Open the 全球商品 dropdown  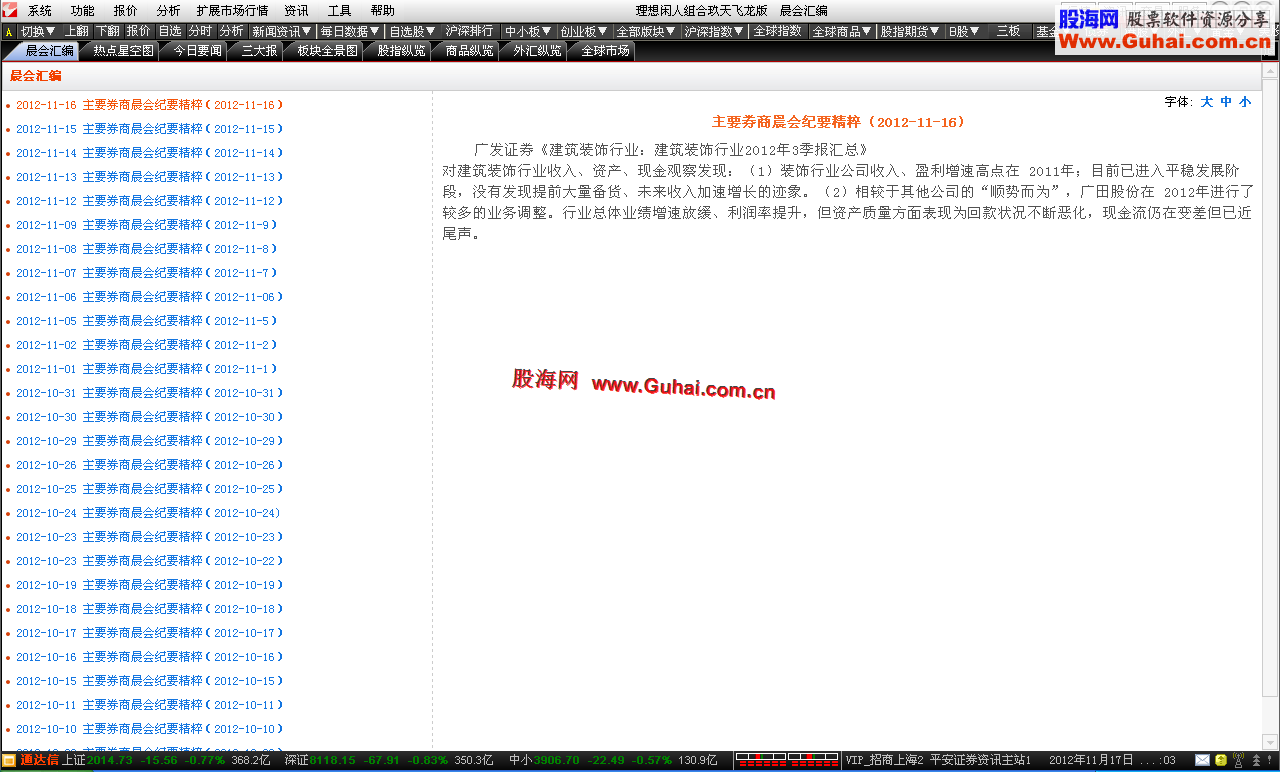click(842, 31)
